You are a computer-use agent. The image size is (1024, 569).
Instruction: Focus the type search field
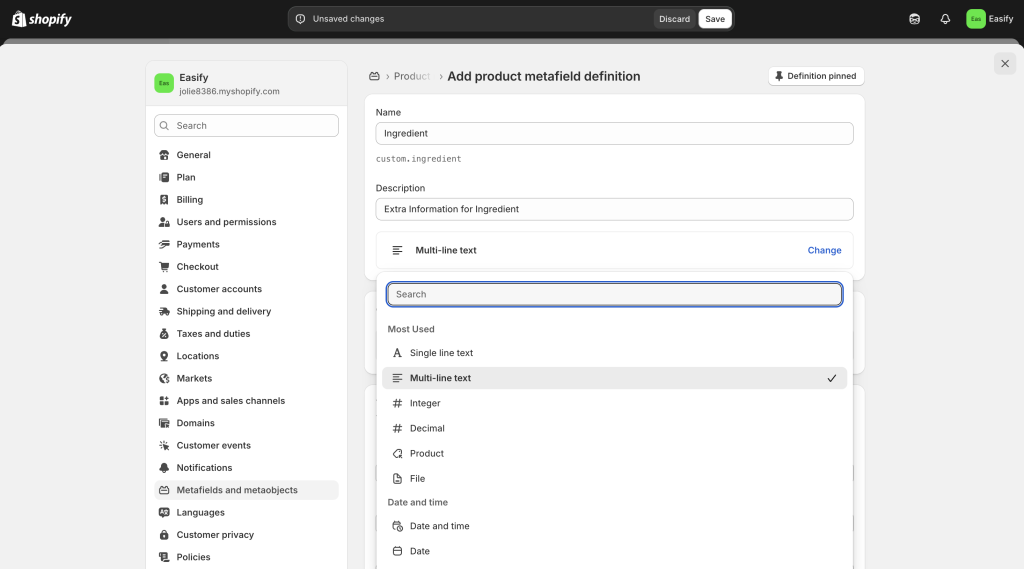pos(614,294)
